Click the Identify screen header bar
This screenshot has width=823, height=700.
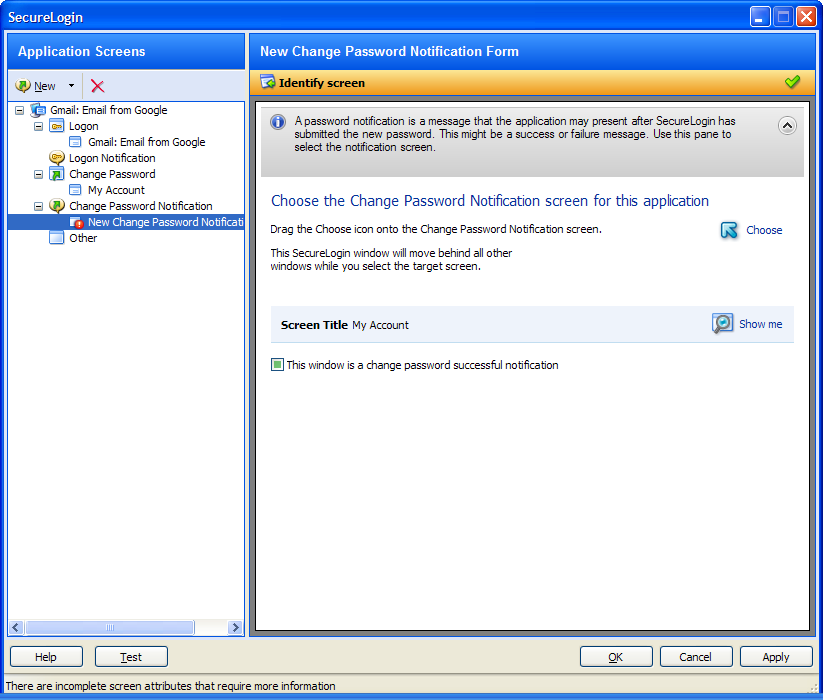point(532,83)
